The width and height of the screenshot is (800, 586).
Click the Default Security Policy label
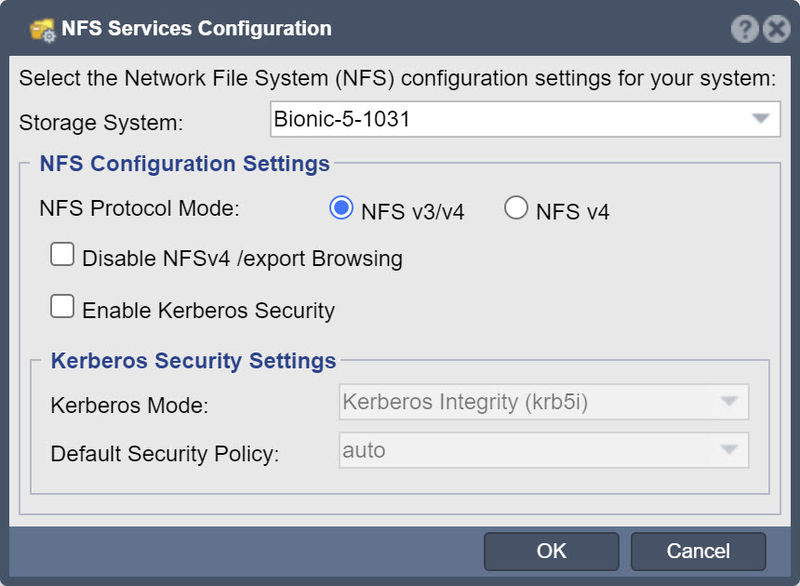tap(165, 454)
